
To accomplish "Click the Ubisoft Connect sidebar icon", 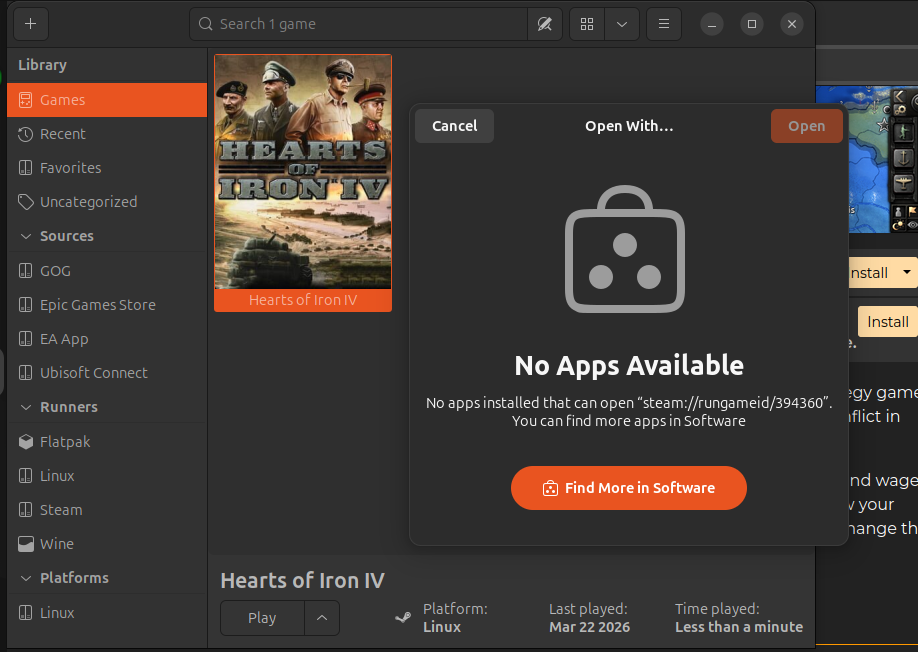I will pos(25,373).
